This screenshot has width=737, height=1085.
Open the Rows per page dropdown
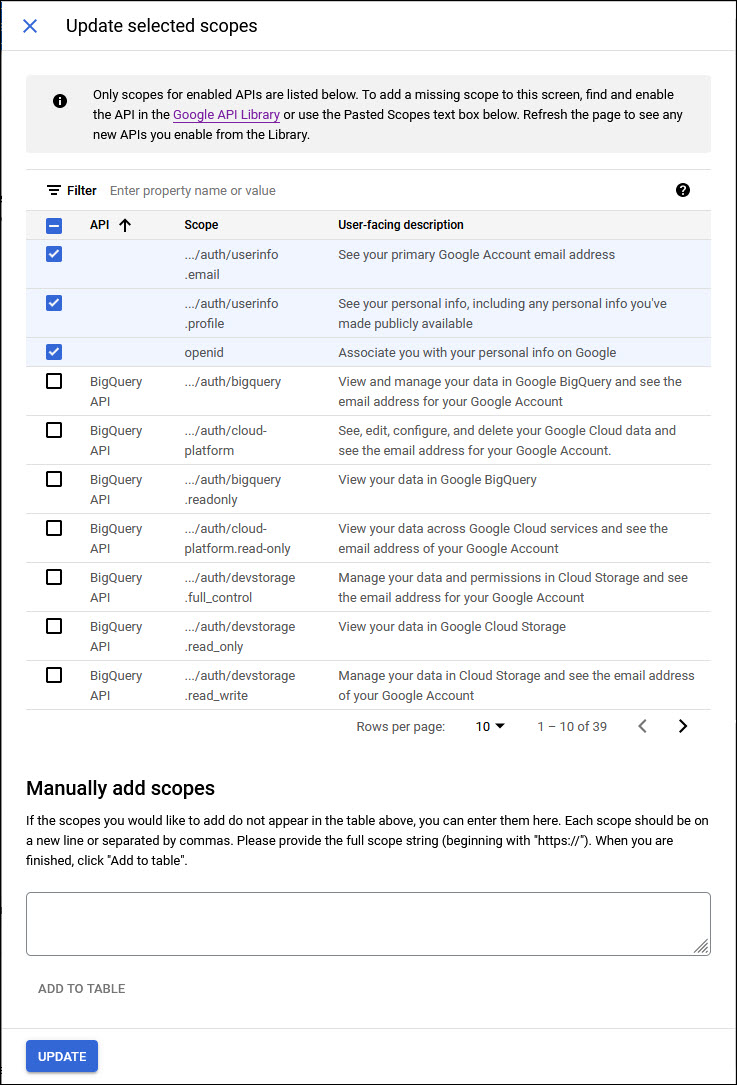pos(487,726)
